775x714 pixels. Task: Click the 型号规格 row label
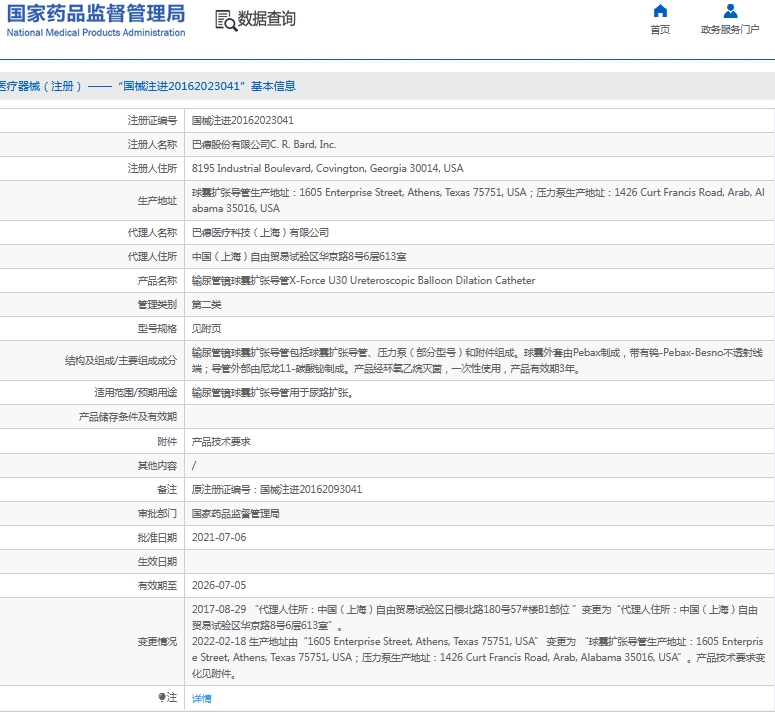pyautogui.click(x=157, y=329)
